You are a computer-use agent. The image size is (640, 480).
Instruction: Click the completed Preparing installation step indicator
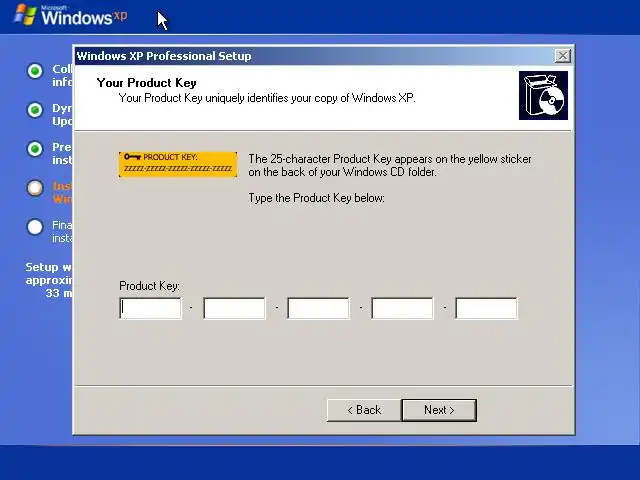click(35, 149)
